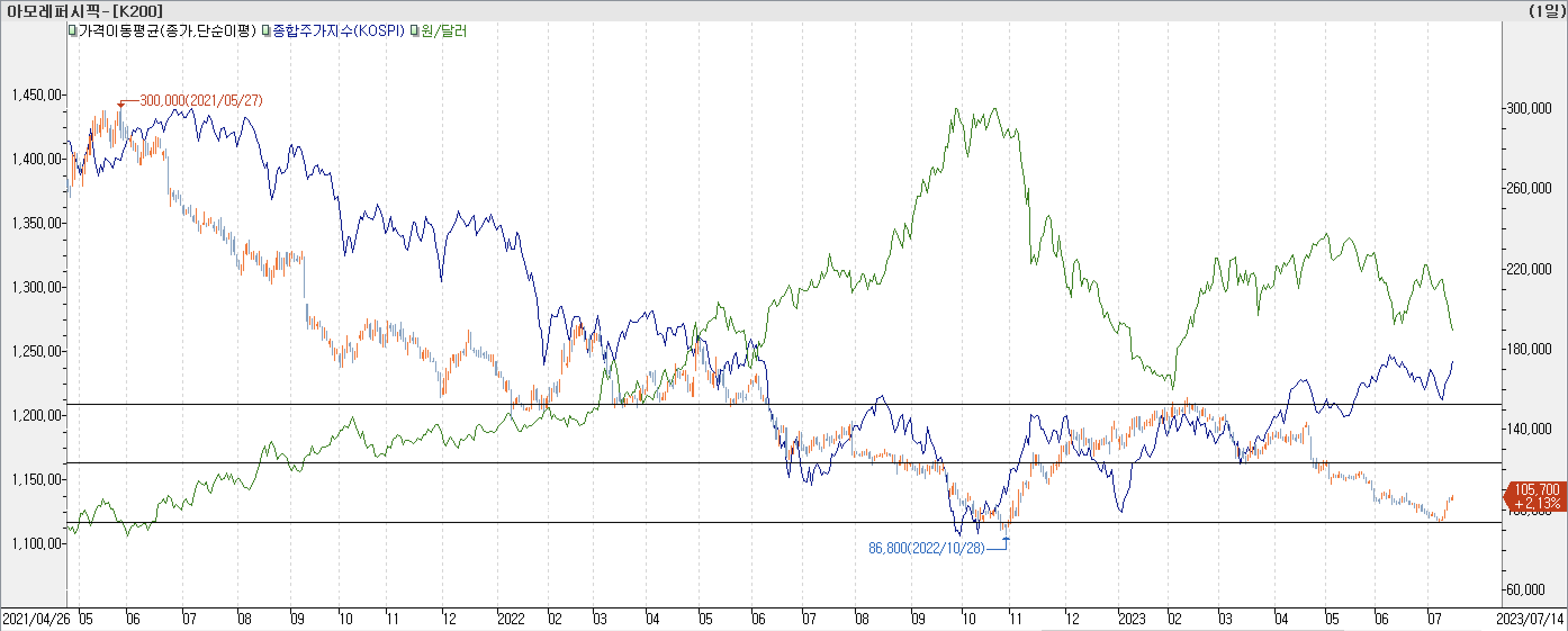Click the 아모레퍼시픽-[K200] chart title
1568x631 pixels.
pyautogui.click(x=85, y=11)
